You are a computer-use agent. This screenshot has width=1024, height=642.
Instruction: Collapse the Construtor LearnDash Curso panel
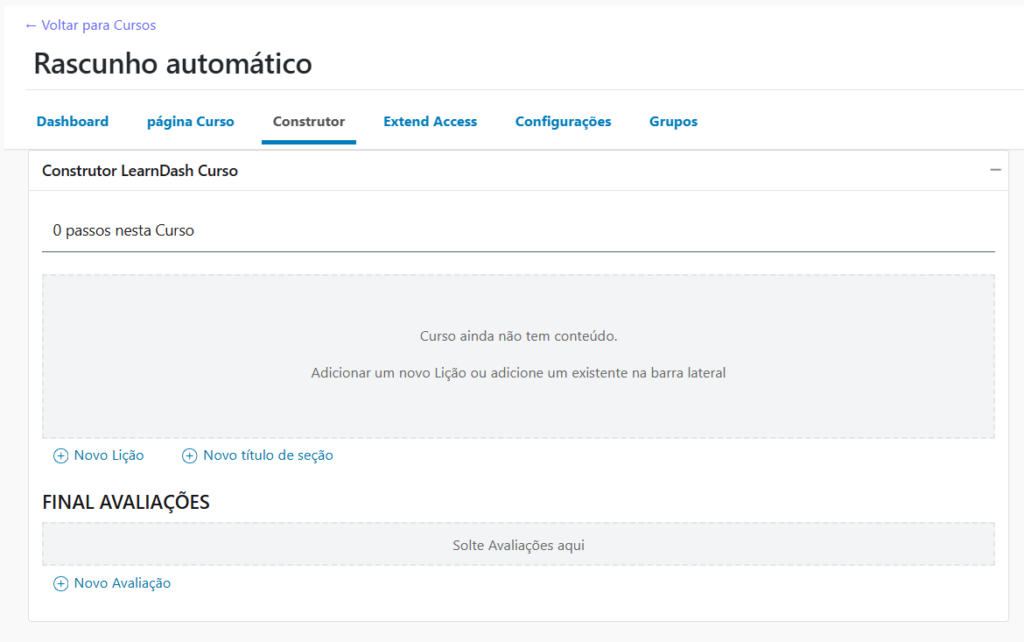995,171
